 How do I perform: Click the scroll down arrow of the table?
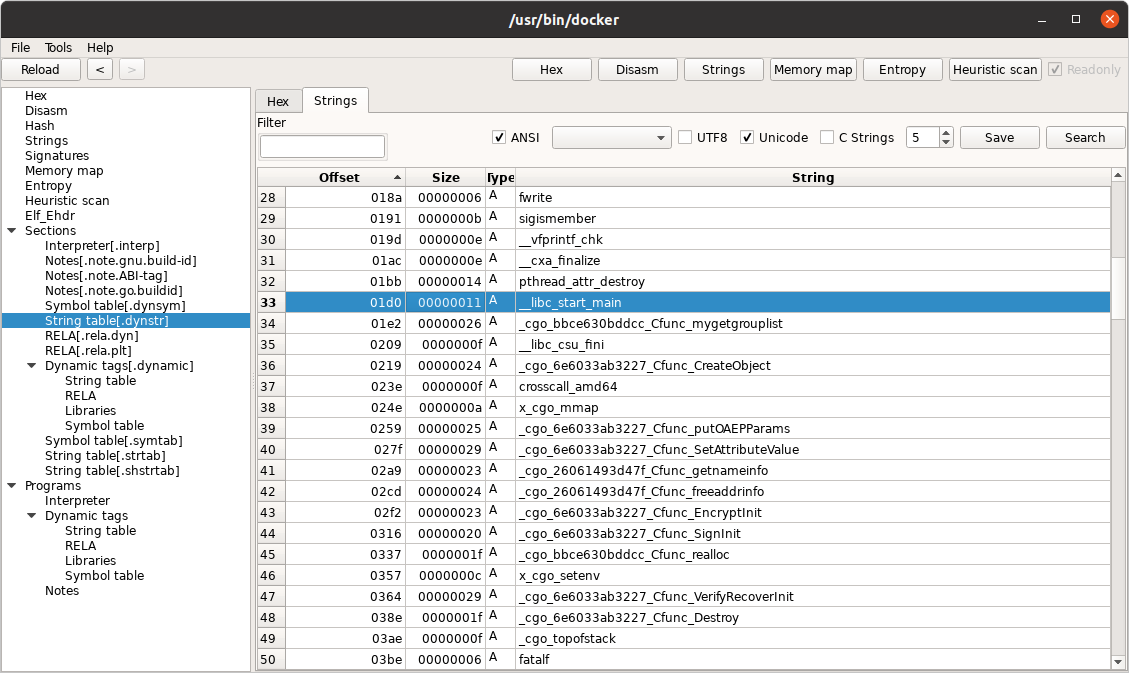[x=1117, y=661]
